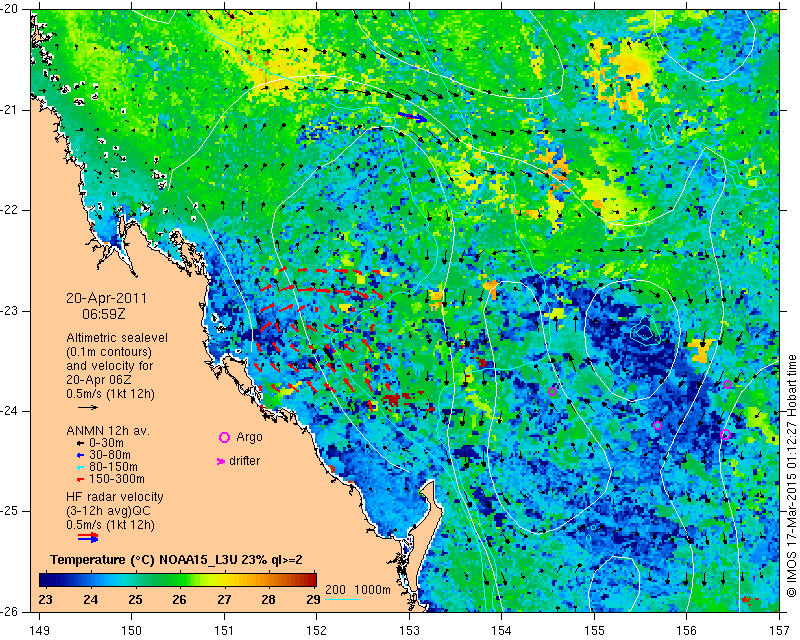
Task: Click the dark red end of the temperature colorbar
Action: (311, 579)
